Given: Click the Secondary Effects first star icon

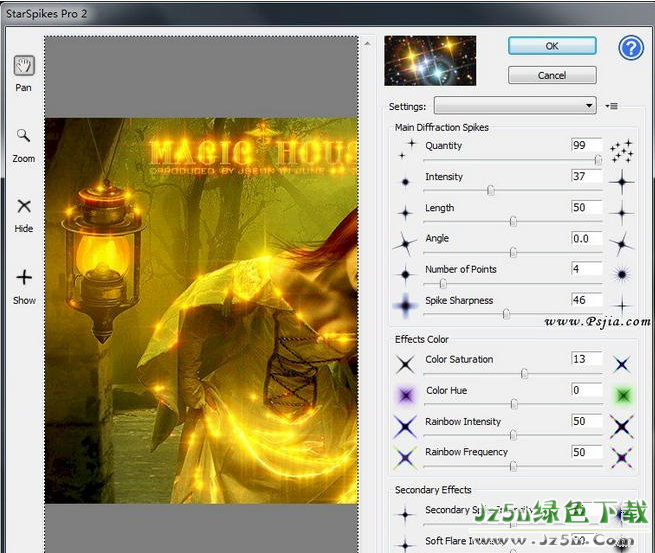Looking at the screenshot, I should point(405,515).
